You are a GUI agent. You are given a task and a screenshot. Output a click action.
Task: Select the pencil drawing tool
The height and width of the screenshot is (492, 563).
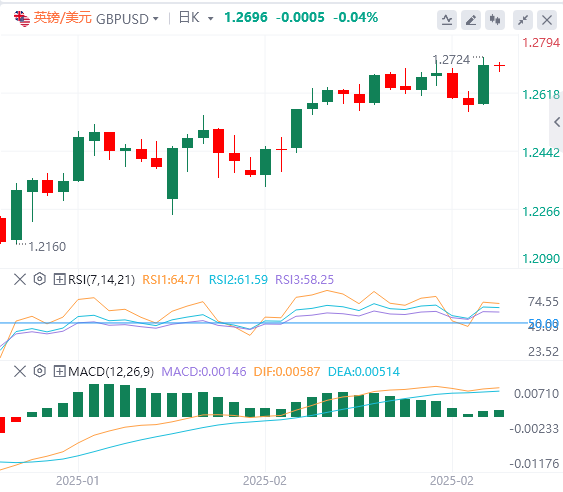point(471,20)
